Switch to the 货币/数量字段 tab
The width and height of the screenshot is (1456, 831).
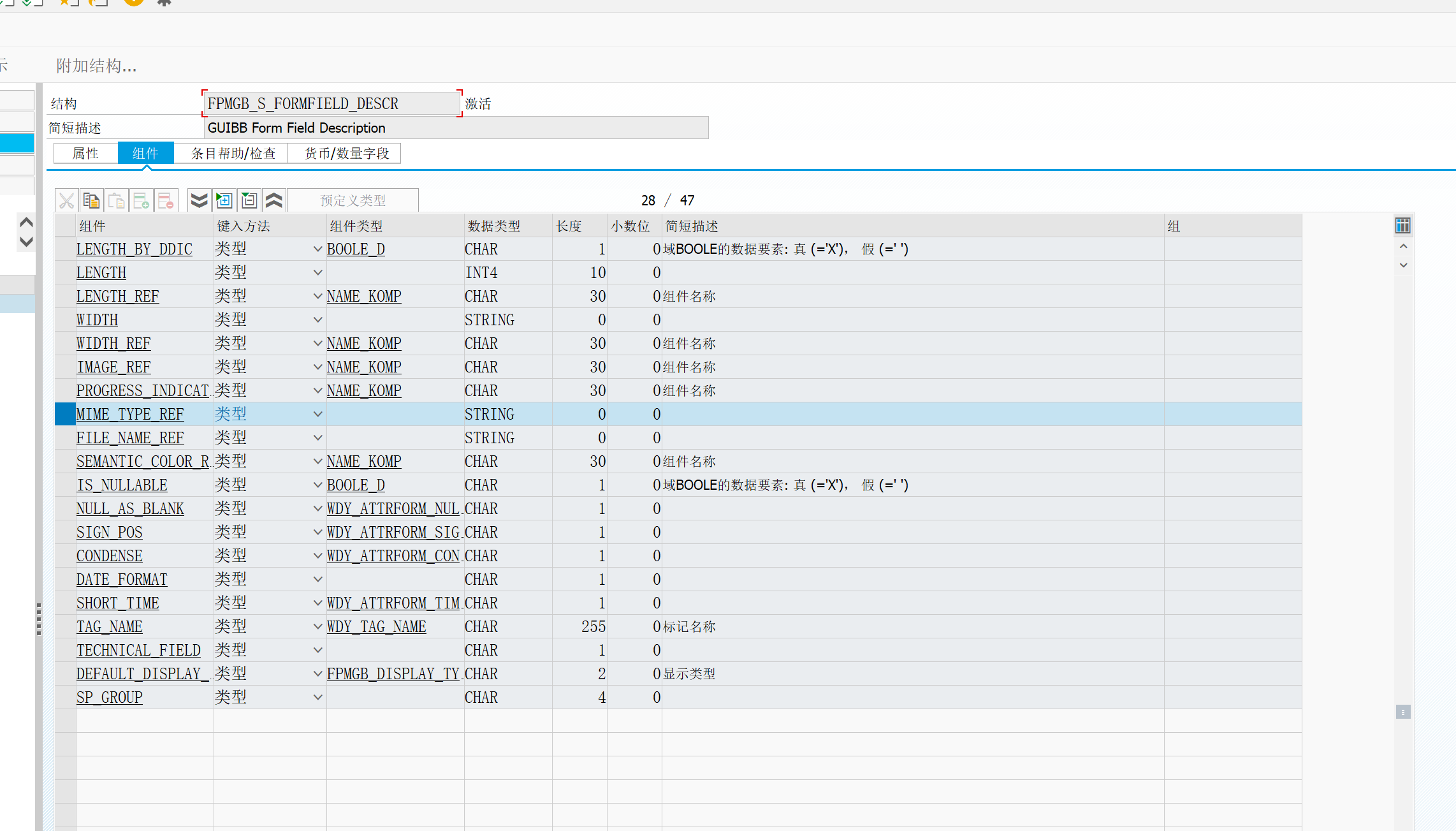tap(346, 154)
